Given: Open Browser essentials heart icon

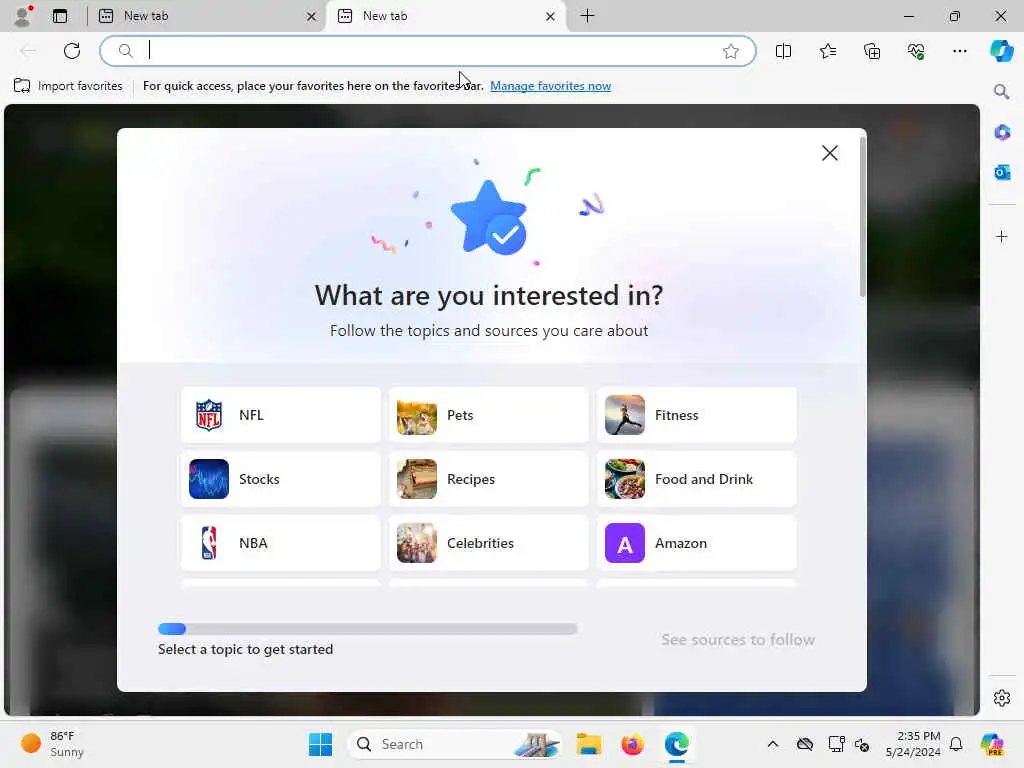Looking at the screenshot, I should (x=916, y=51).
